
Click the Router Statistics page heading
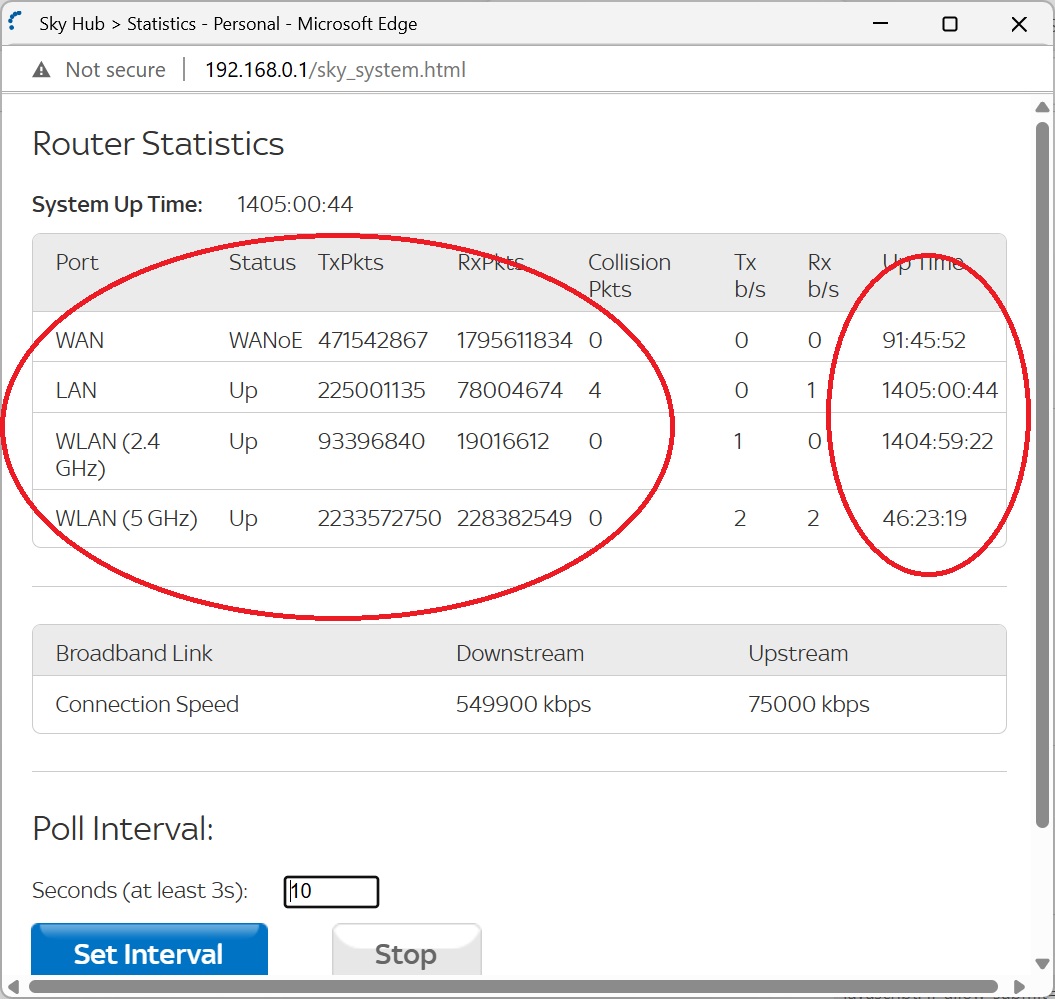click(x=158, y=144)
